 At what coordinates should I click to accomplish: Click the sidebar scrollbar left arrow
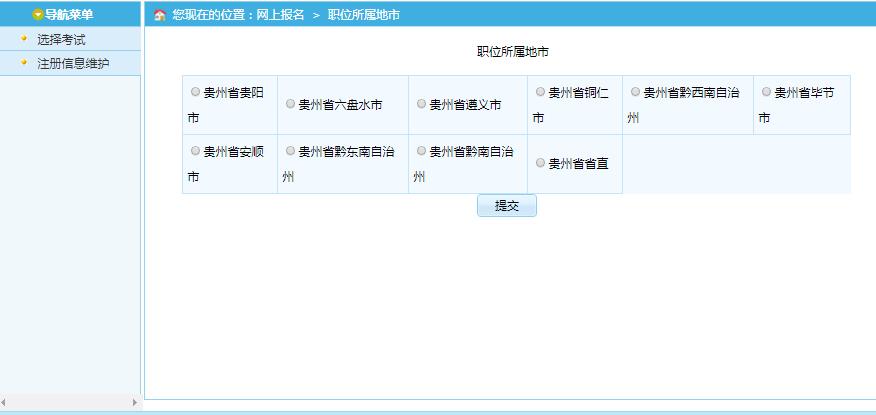(5, 402)
